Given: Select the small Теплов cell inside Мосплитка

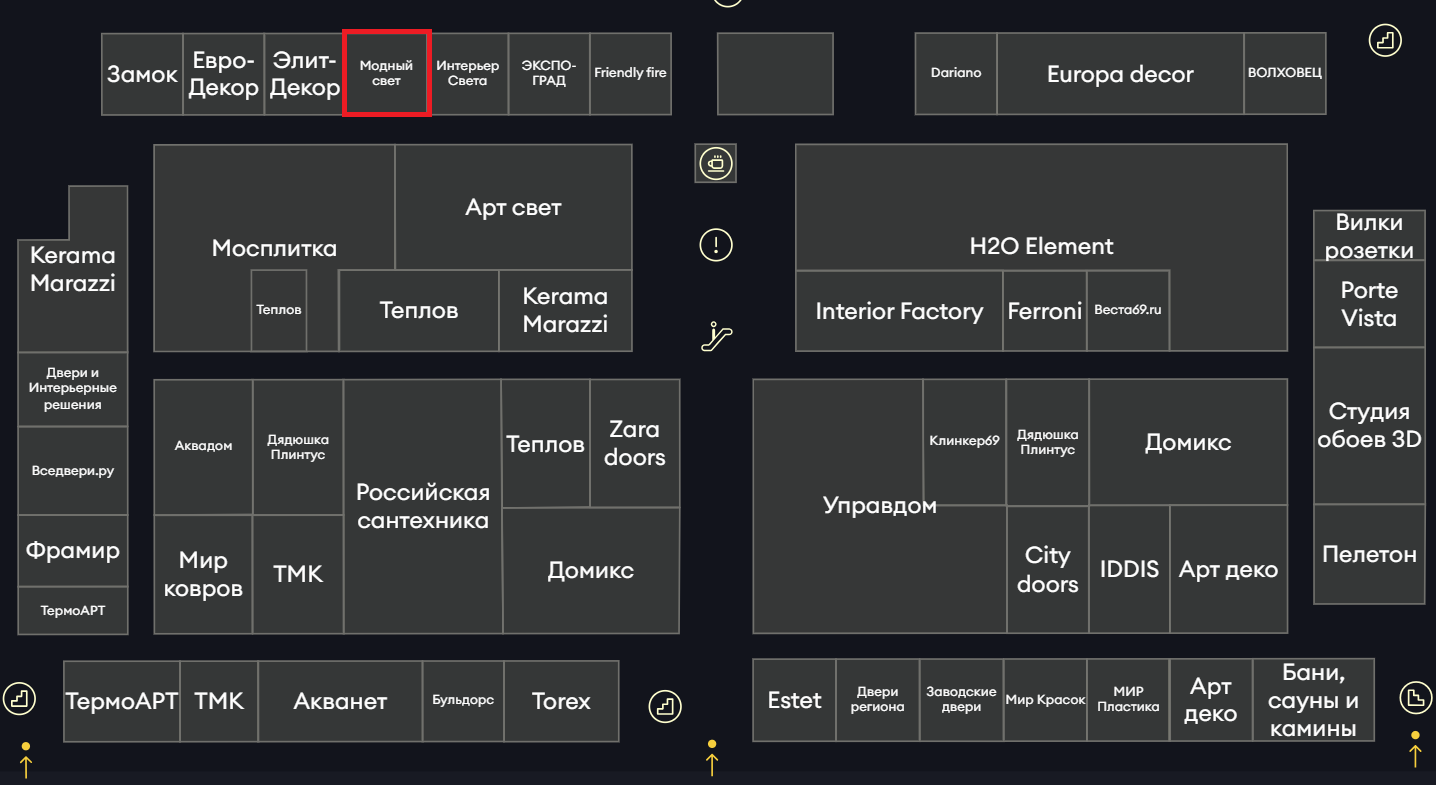Looking at the screenshot, I should [279, 310].
